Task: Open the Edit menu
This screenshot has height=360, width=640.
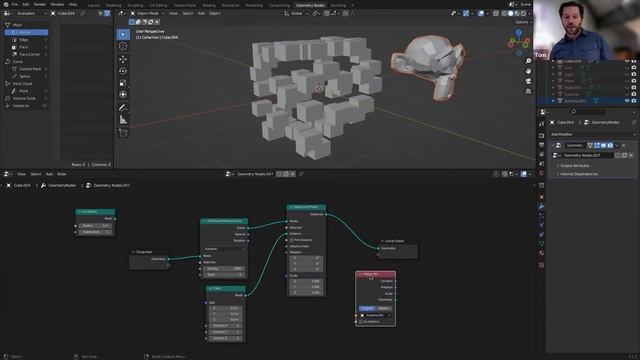Action: click(26, 4)
